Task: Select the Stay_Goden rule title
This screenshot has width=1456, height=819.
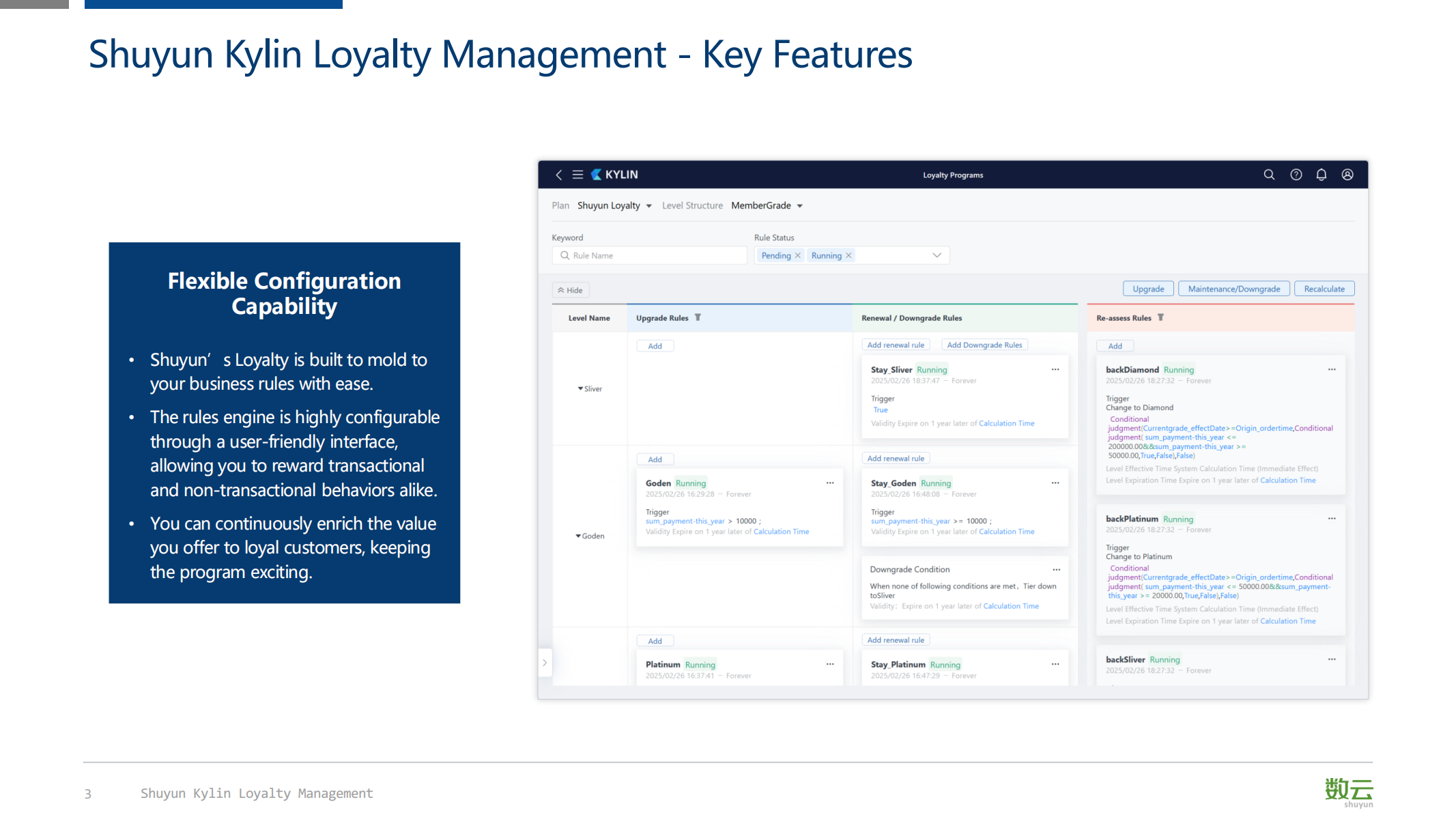Action: [x=893, y=483]
